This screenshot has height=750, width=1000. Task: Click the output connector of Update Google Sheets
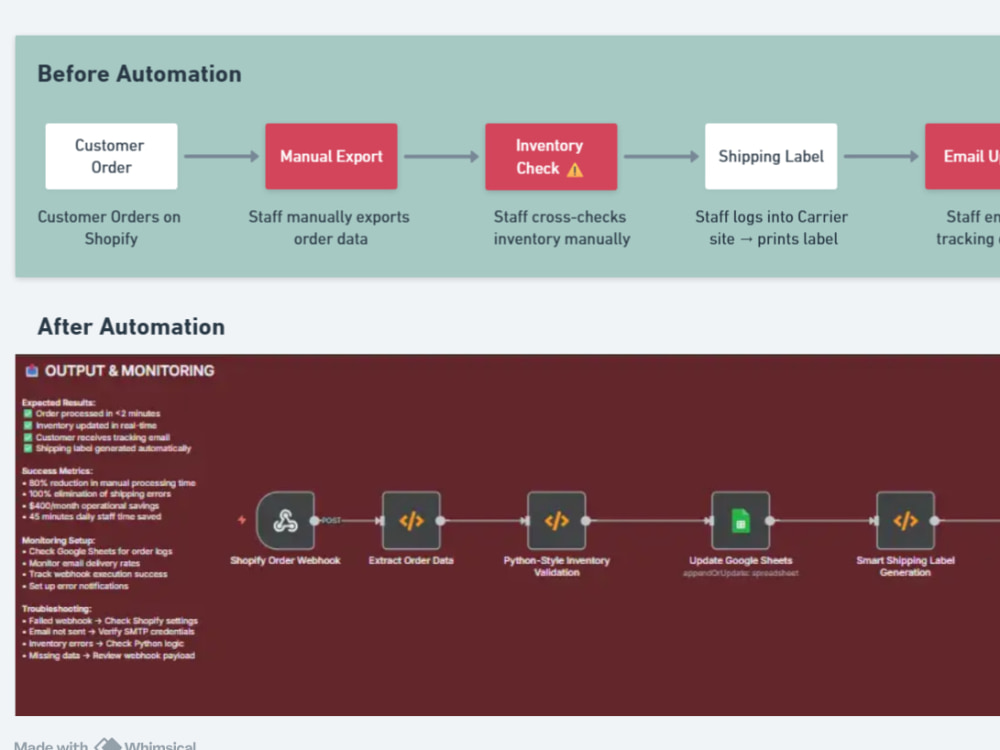(770, 520)
